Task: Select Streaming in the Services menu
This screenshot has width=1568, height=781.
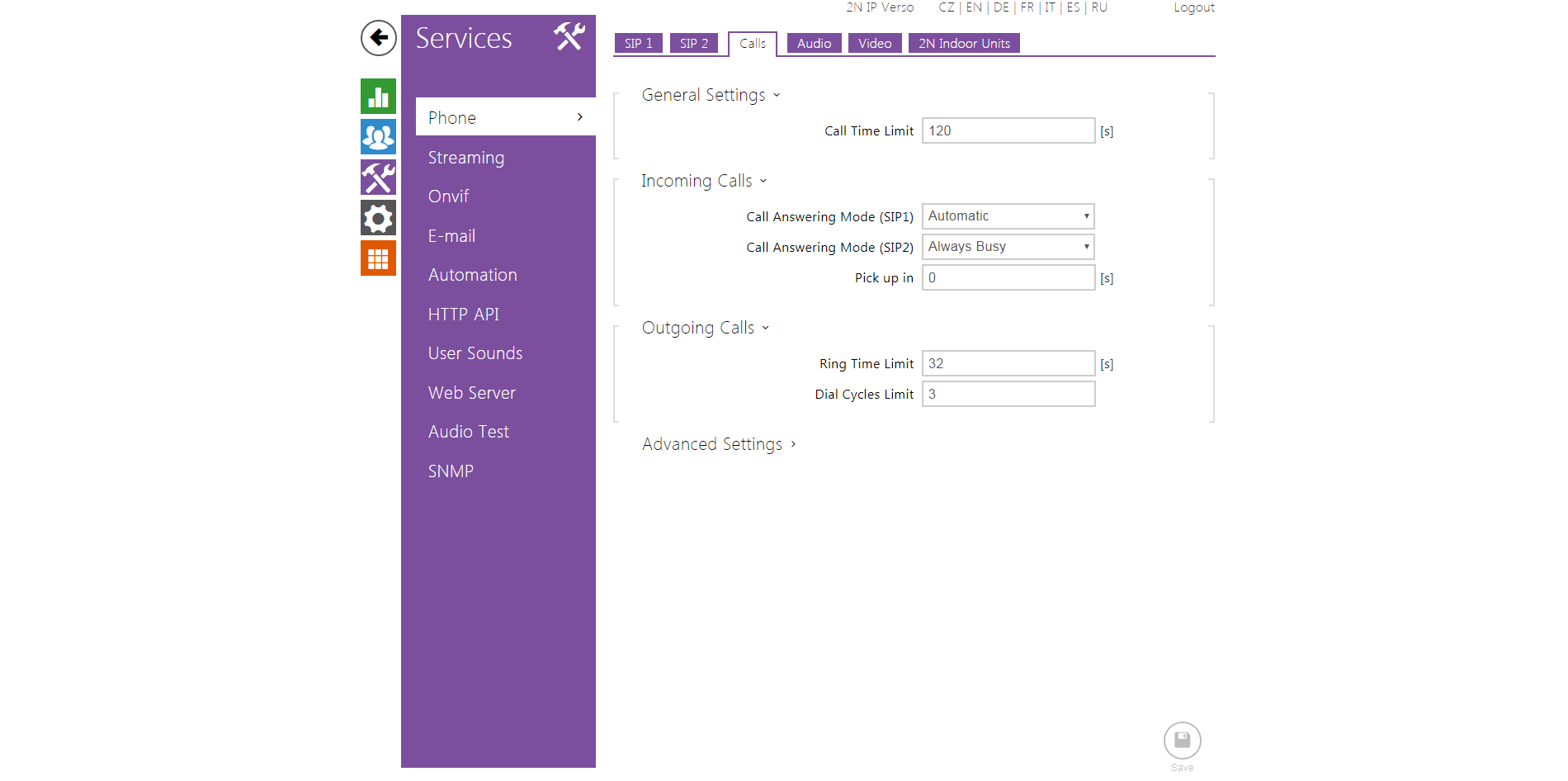Action: click(x=465, y=158)
